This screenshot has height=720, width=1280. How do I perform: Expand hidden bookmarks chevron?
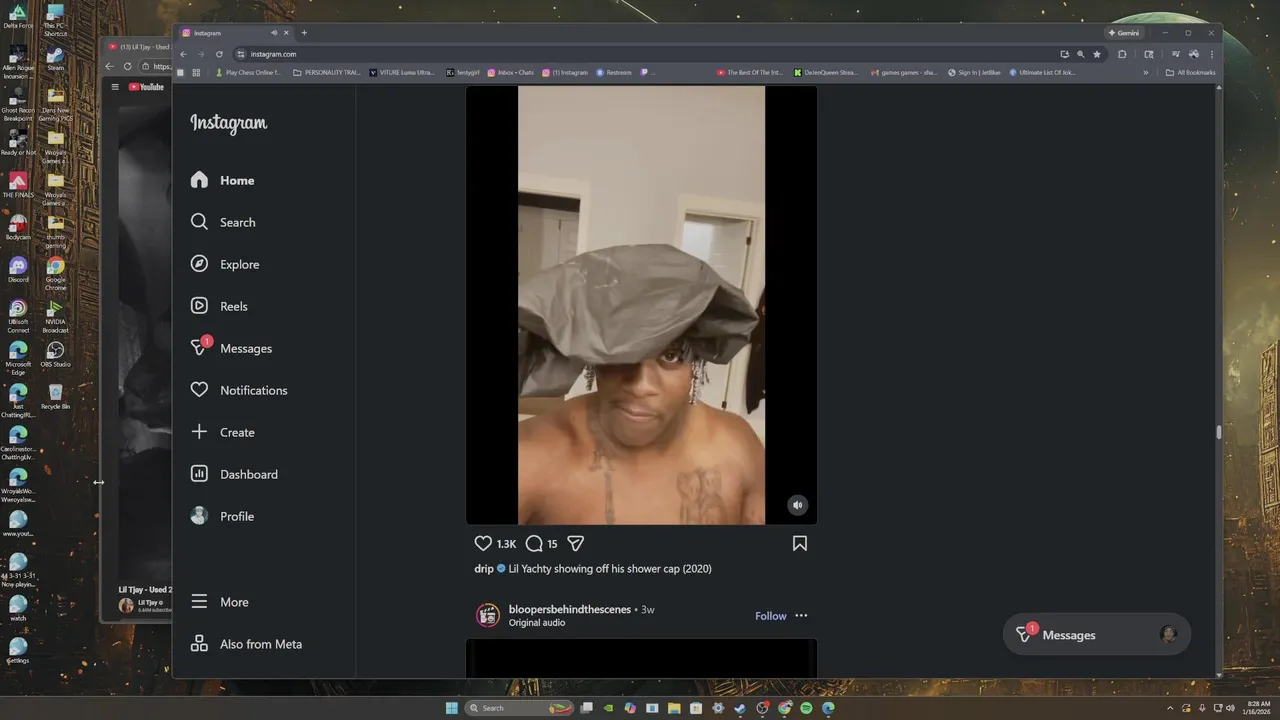[x=1146, y=72]
